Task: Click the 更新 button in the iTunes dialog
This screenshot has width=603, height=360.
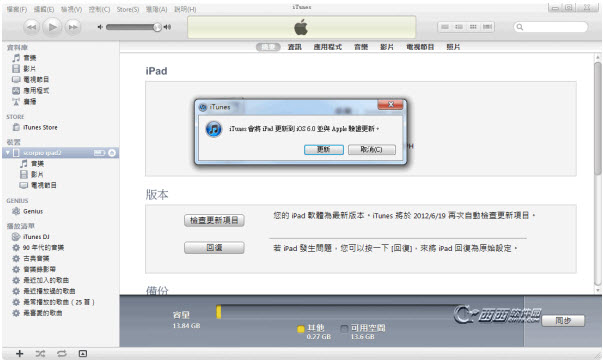Action: [x=324, y=149]
